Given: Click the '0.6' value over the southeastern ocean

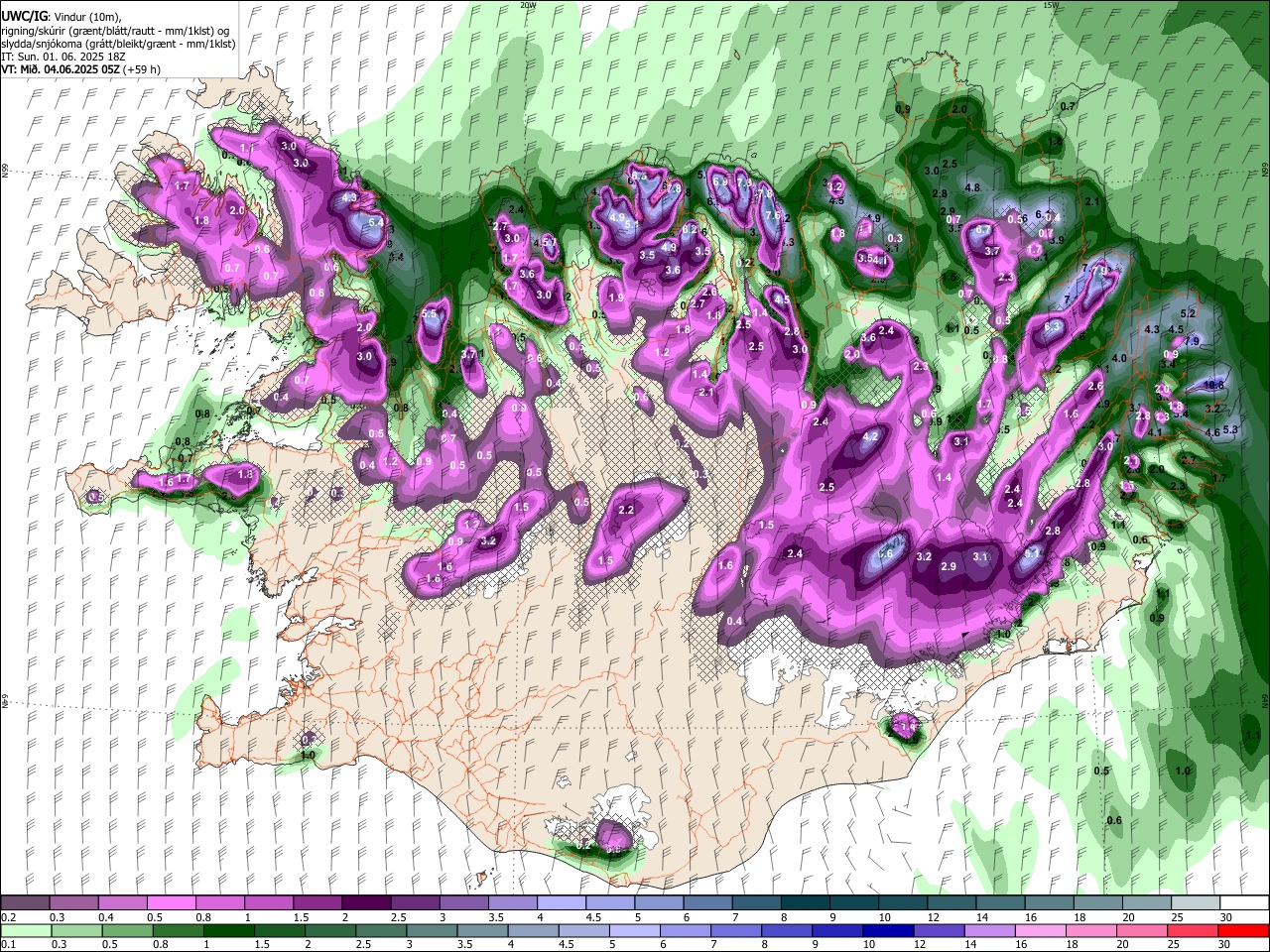Looking at the screenshot, I should (x=1114, y=820).
